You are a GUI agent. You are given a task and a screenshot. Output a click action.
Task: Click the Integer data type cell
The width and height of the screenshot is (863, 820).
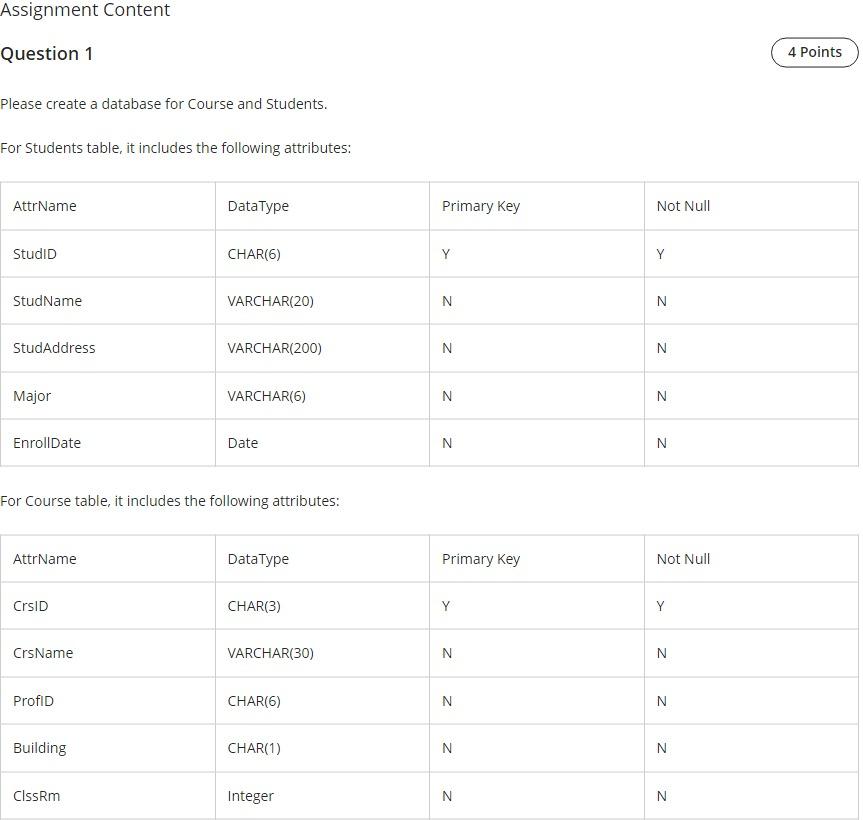323,796
